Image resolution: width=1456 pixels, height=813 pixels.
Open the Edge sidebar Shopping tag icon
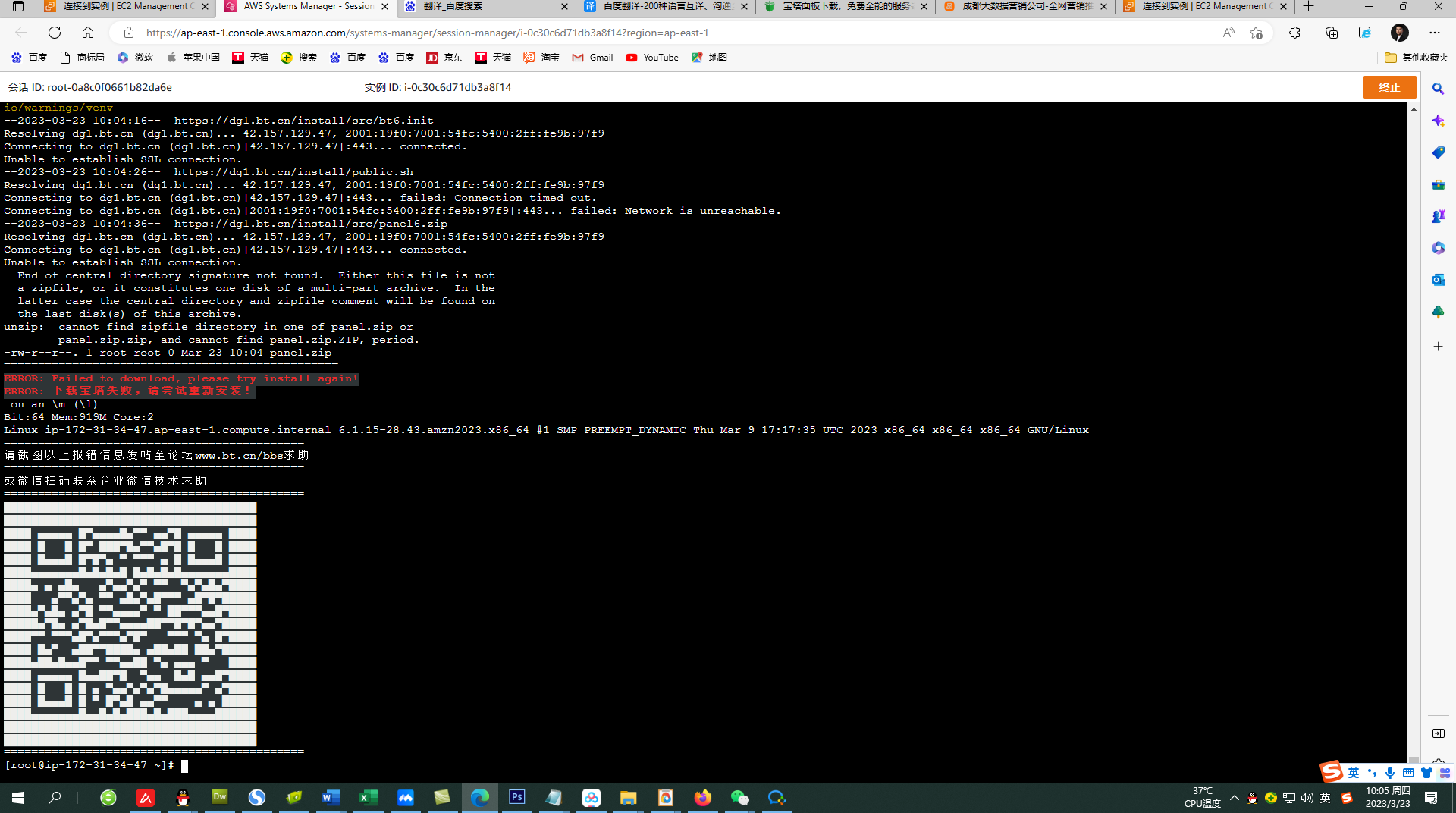[1438, 152]
